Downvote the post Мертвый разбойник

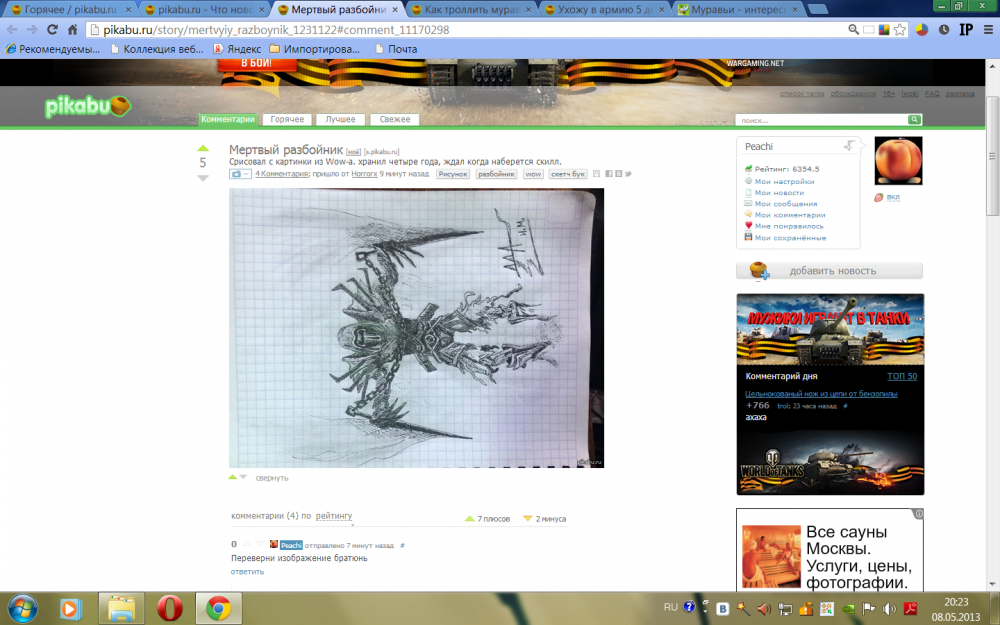coord(203,178)
